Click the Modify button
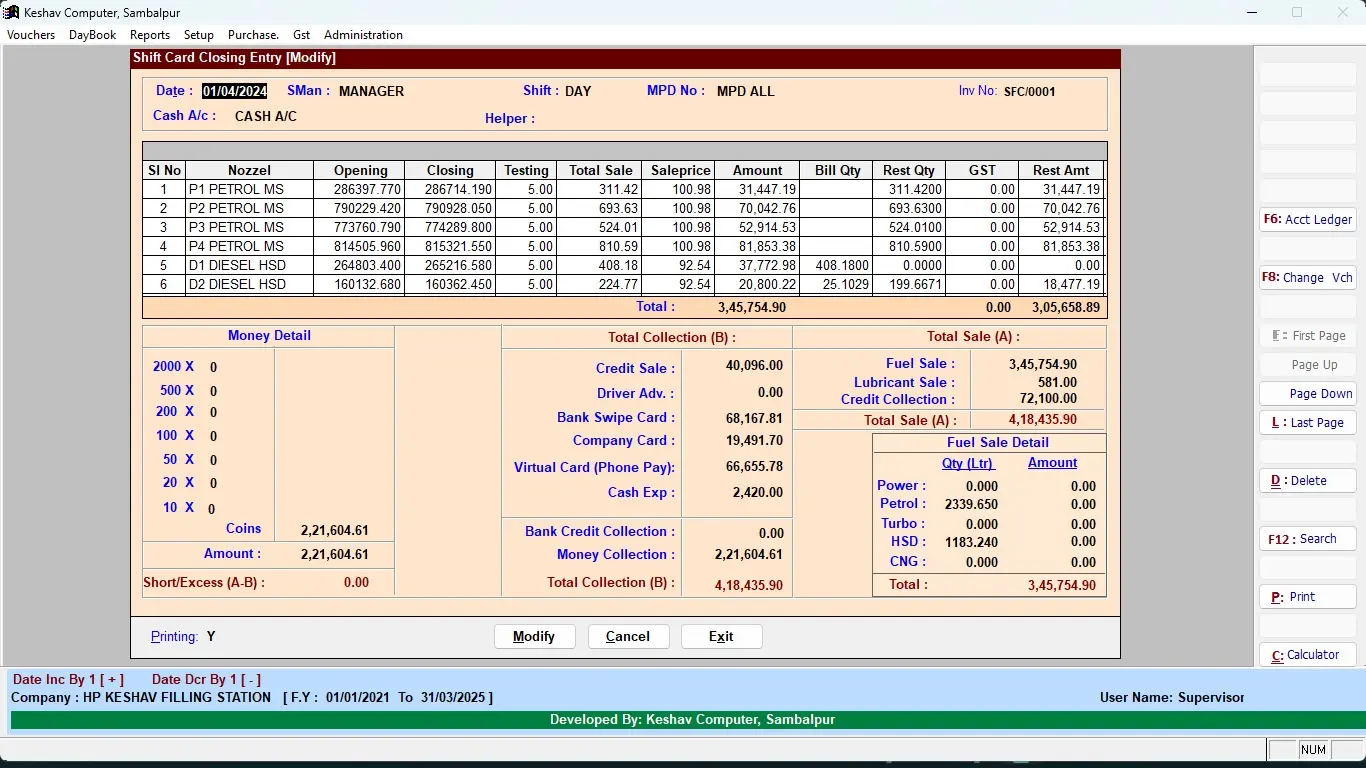 click(534, 636)
